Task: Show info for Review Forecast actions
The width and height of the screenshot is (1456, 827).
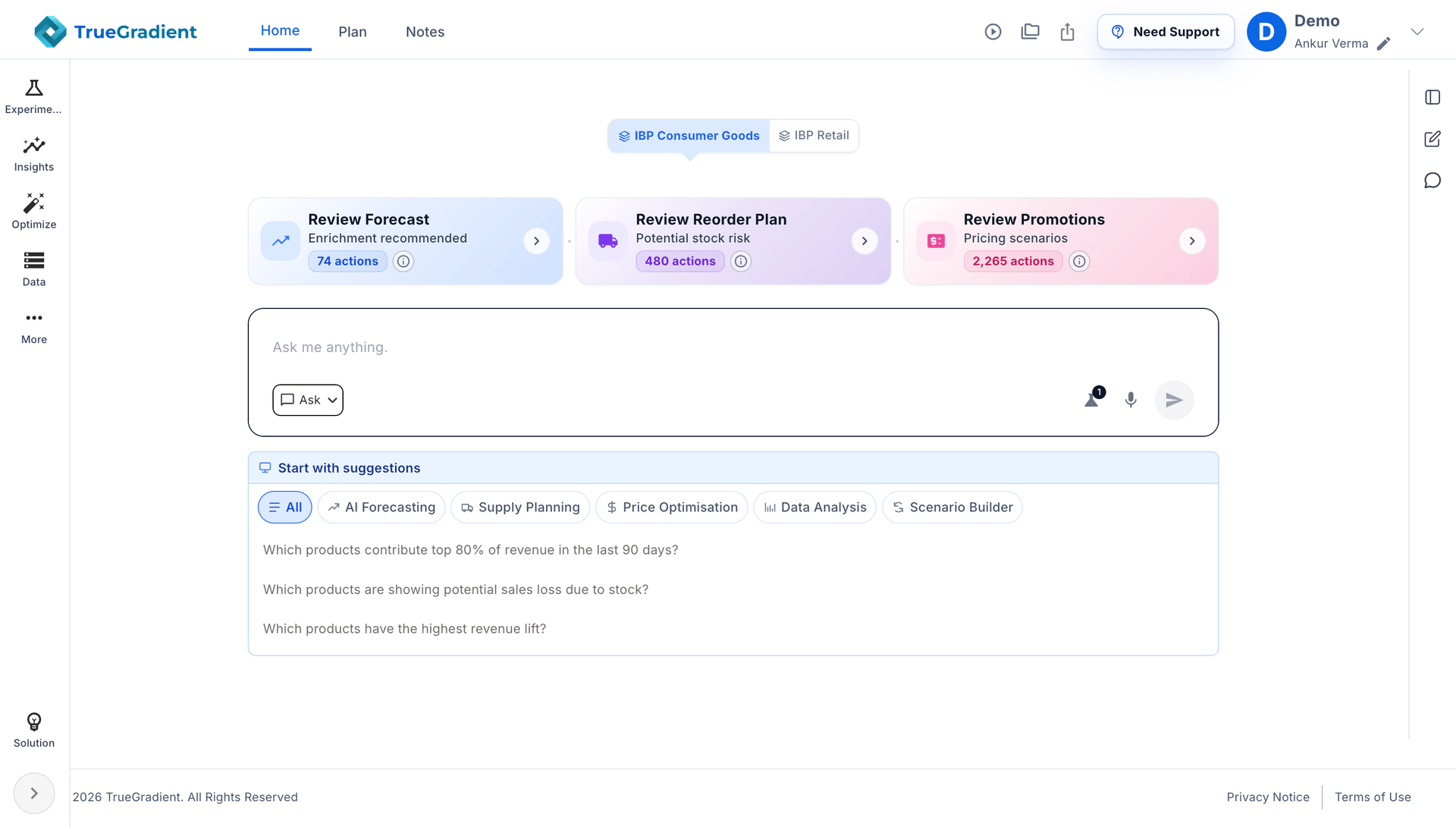Action: [x=403, y=262]
